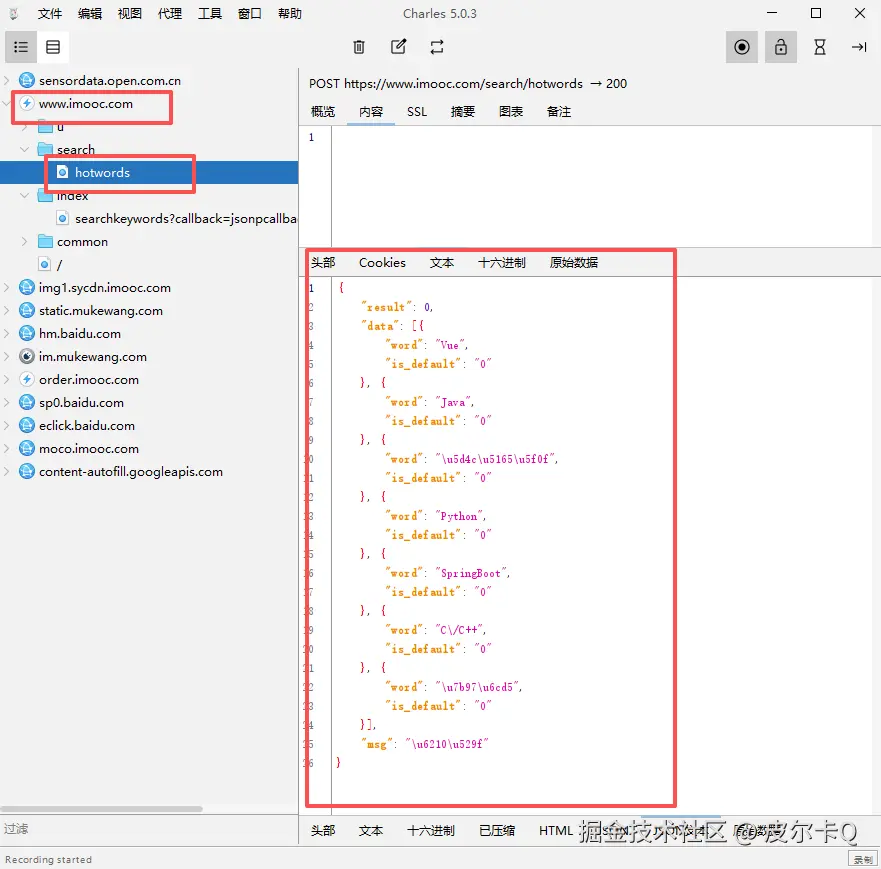Select content-autofill.googleapis.com host row

point(149,472)
